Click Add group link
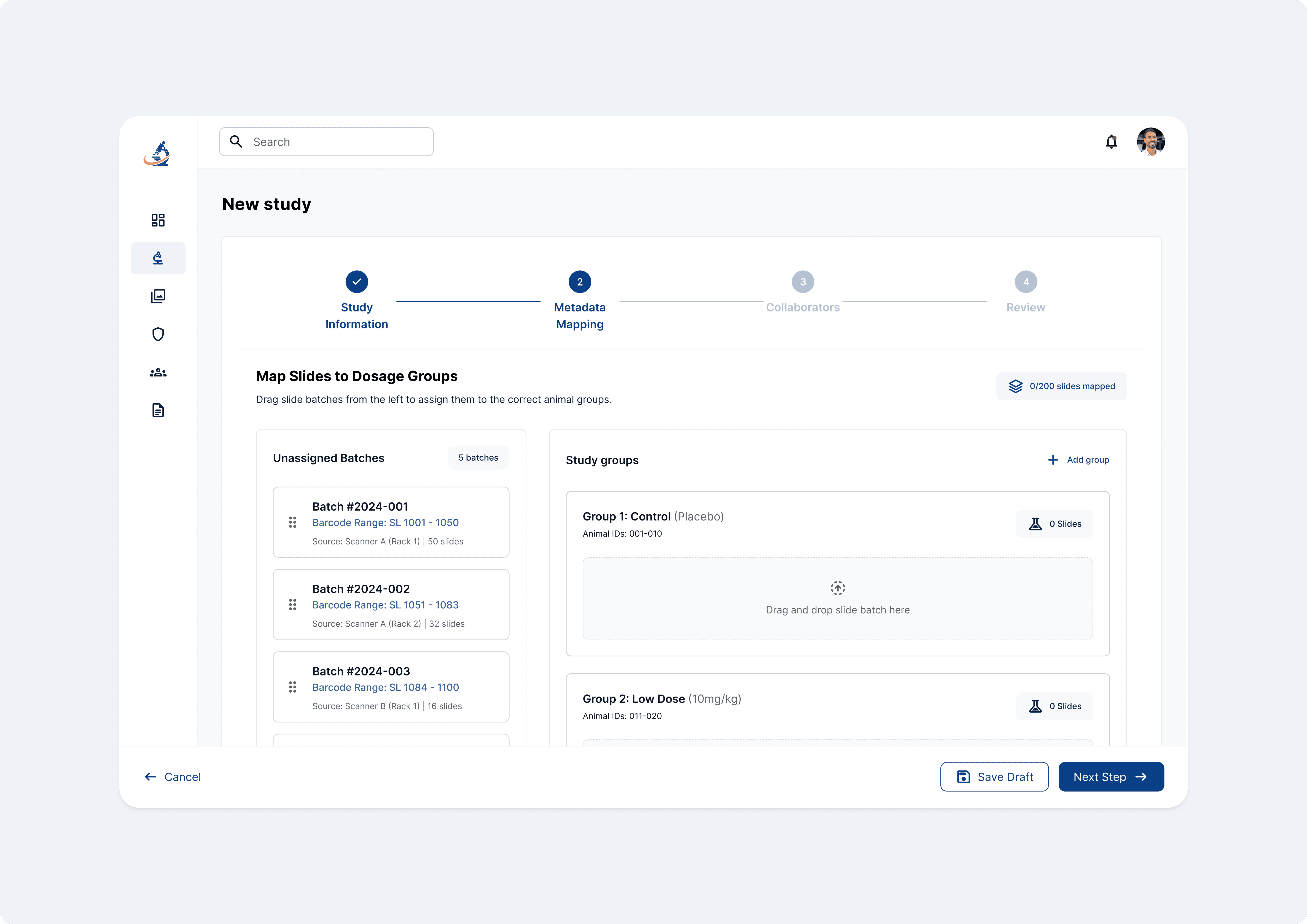This screenshot has width=1307, height=924. pyautogui.click(x=1078, y=460)
